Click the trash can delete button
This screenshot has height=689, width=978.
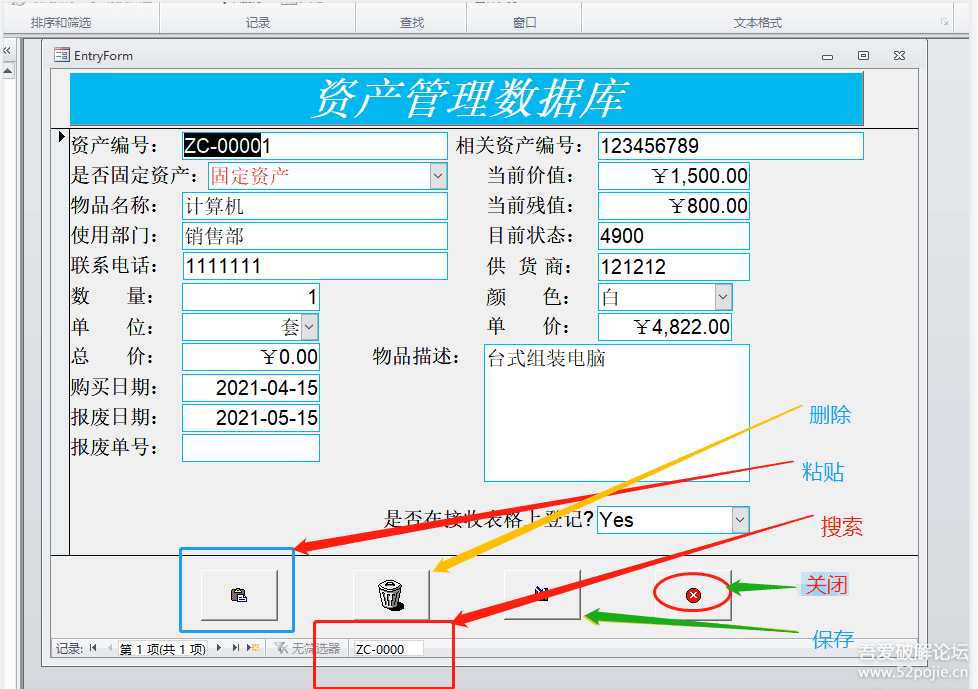point(391,595)
